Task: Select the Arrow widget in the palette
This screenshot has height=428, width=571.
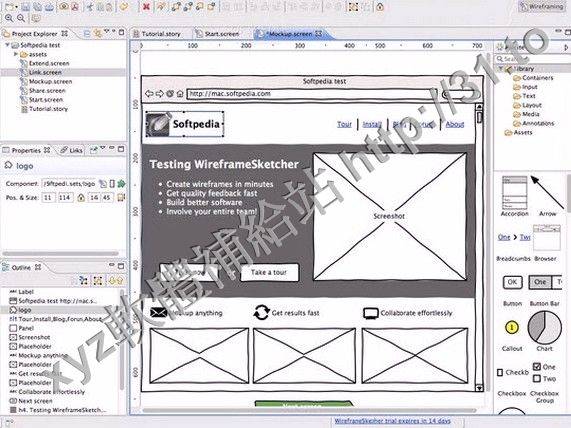Action: (x=547, y=197)
